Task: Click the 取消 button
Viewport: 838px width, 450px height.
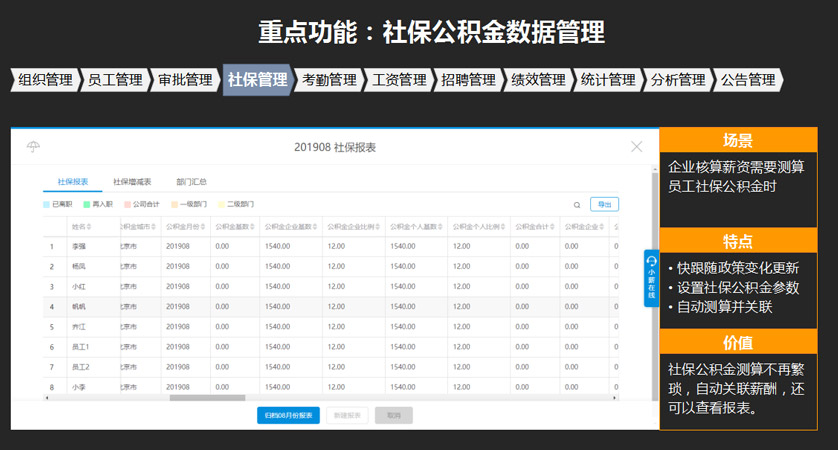Action: pos(393,415)
